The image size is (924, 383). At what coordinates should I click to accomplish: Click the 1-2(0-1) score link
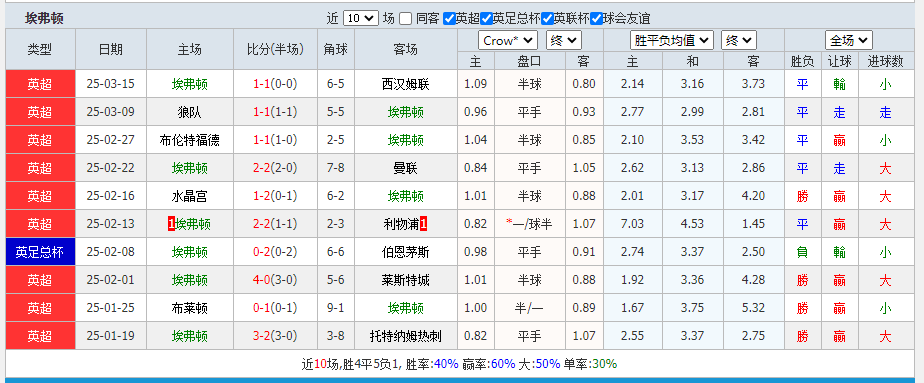point(275,196)
